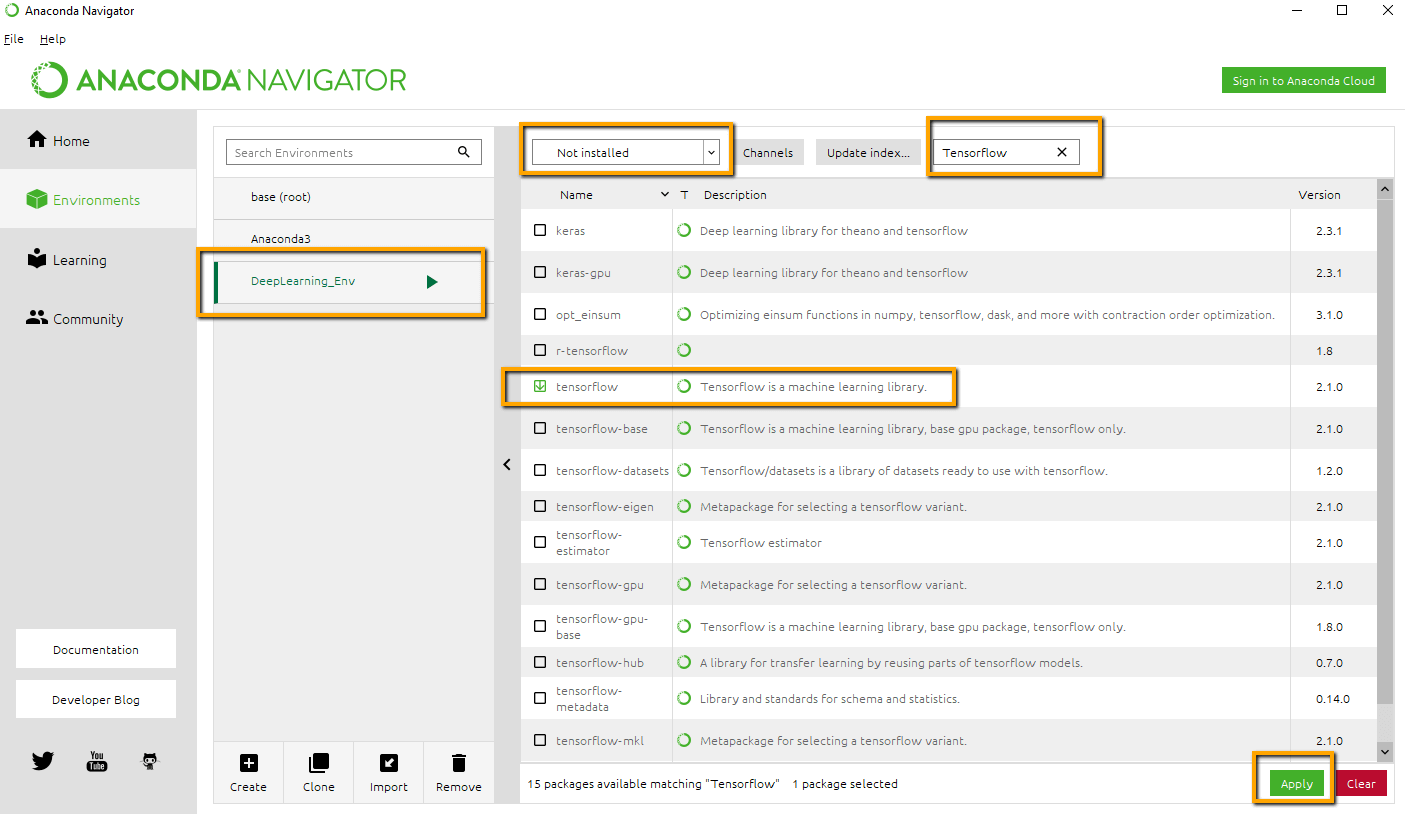
Task: Select the Anaconda3 environment
Action: (x=354, y=239)
